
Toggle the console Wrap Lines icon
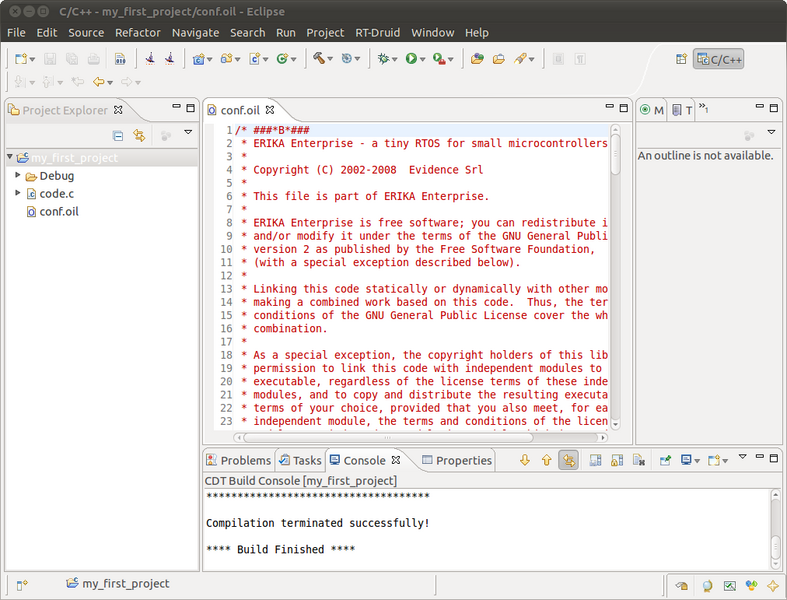[x=595, y=460]
